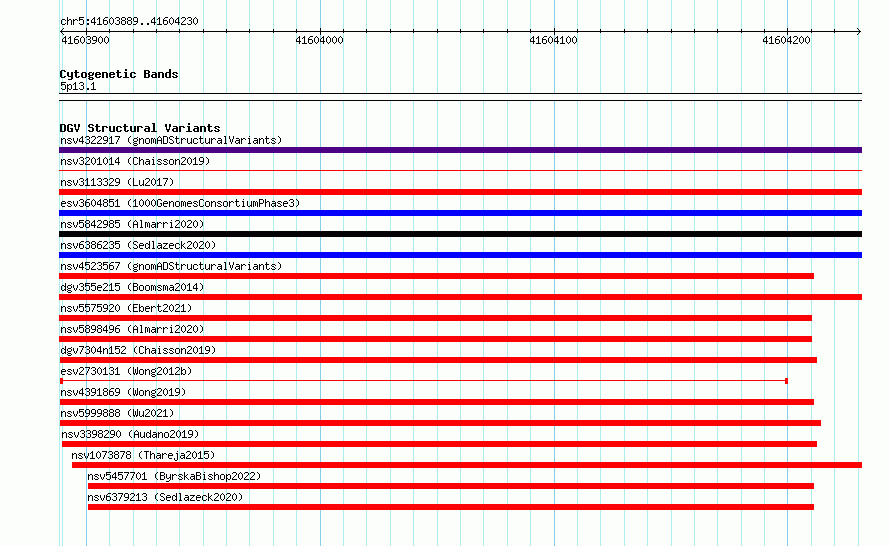Viewport: 890px width, 546px height.
Task: Select the black nsv5842985 variant bar
Action: click(x=460, y=234)
